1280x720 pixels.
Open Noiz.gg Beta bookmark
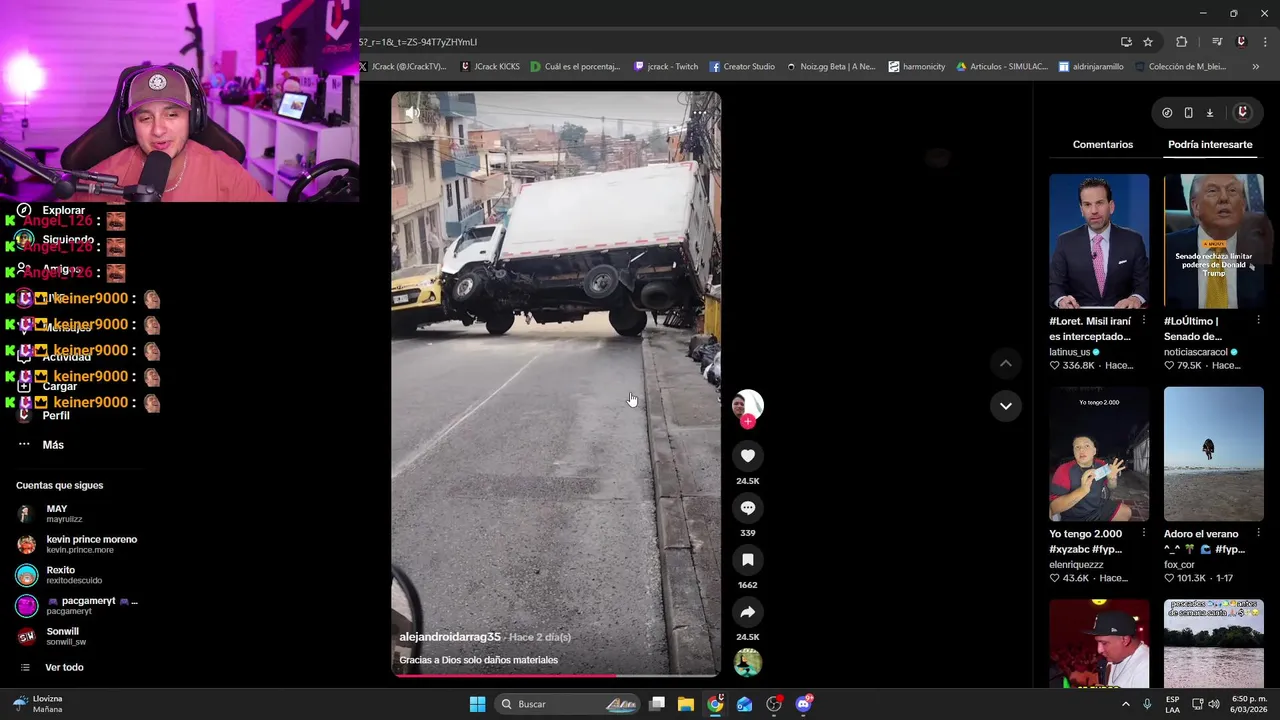click(831, 67)
